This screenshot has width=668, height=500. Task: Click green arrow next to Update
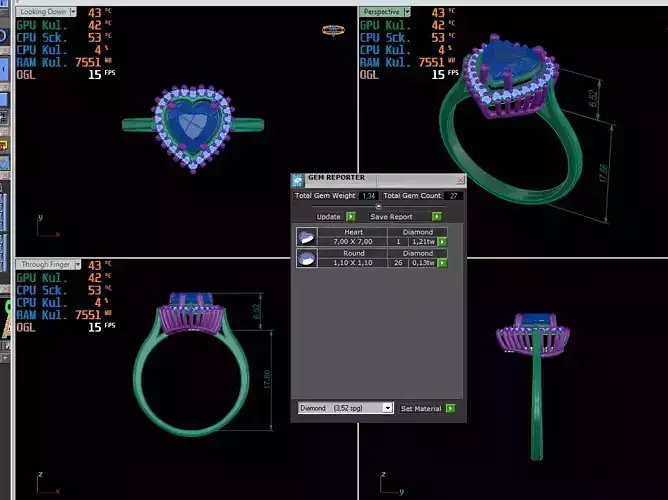point(351,217)
